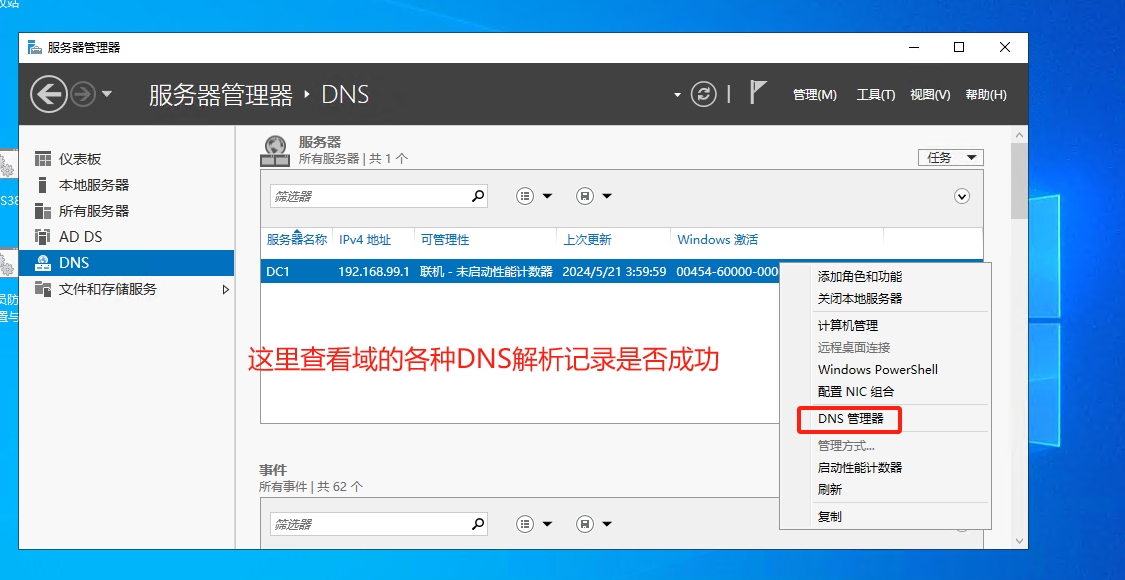Click the search magnifier in events filter
Screen dimensions: 1125x580
pyautogui.click(x=478, y=524)
